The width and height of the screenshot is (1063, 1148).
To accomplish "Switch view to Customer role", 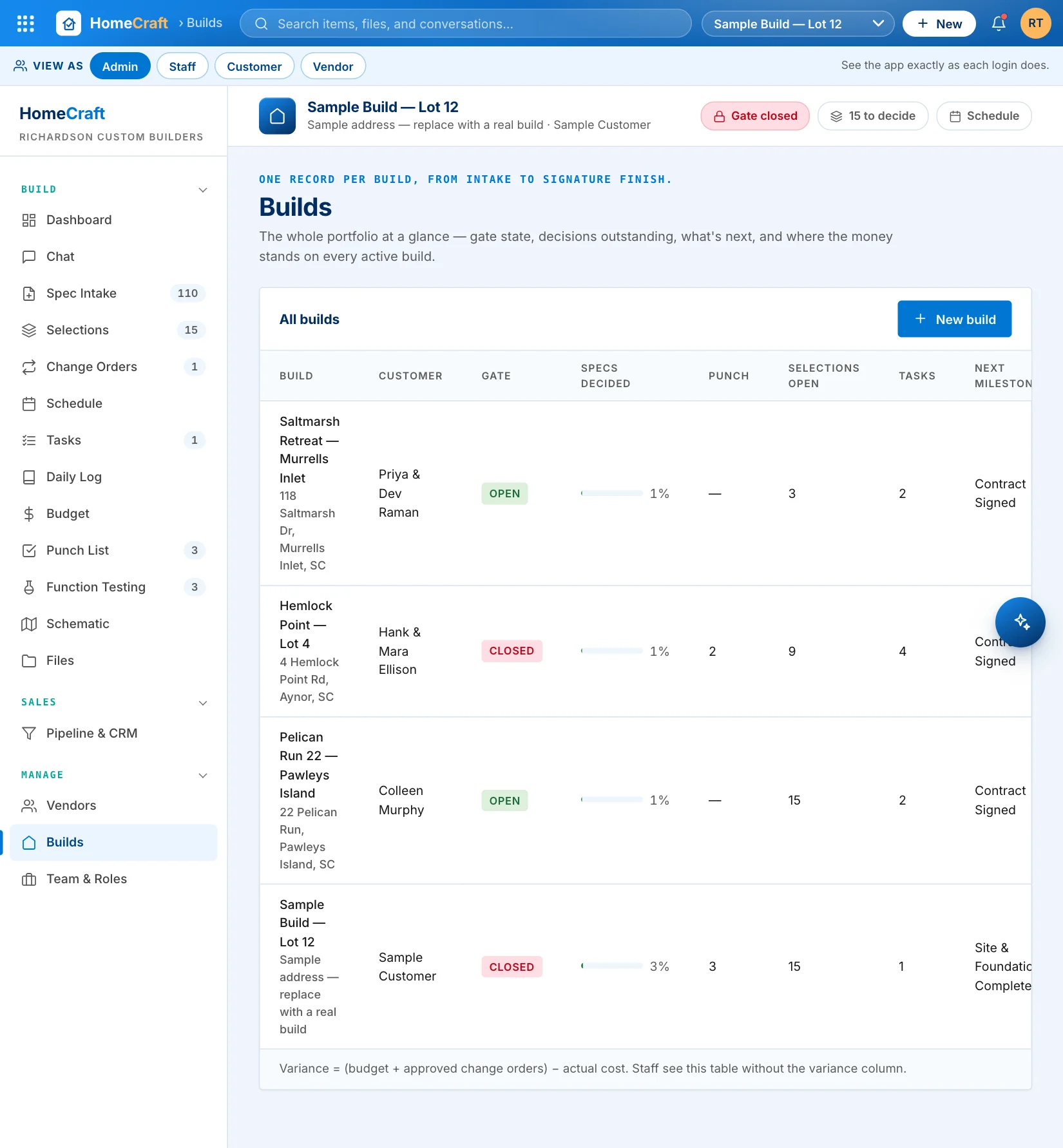I will point(254,66).
